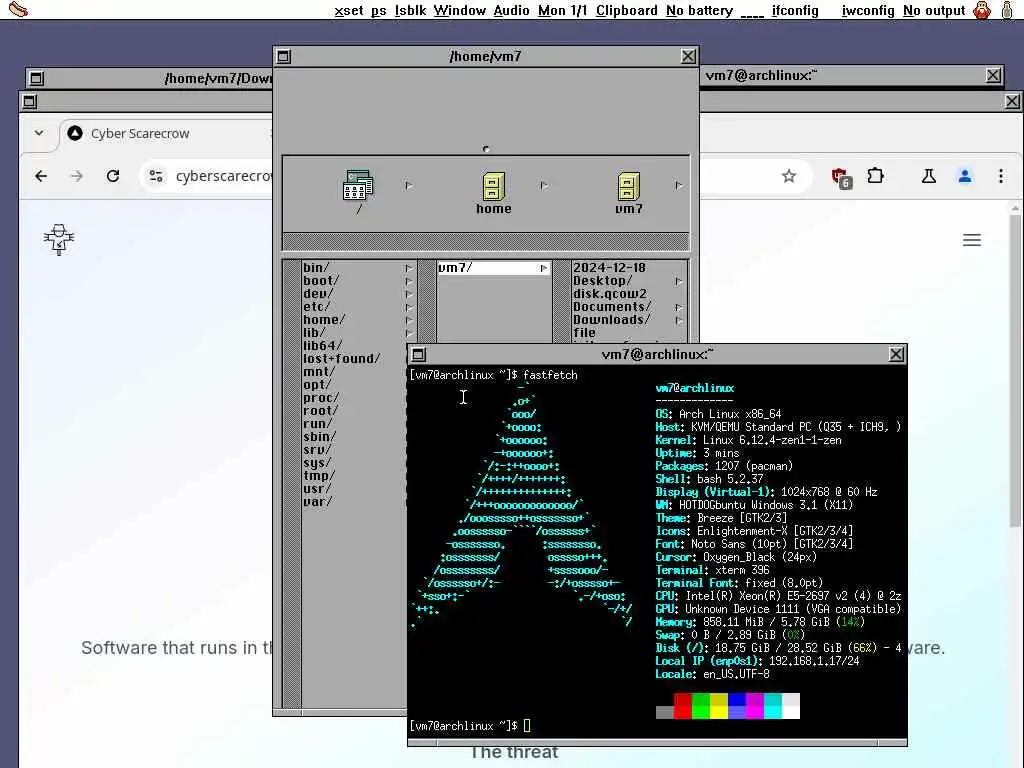
Task: Select the vm7 folder cabinet icon
Action: tap(628, 186)
